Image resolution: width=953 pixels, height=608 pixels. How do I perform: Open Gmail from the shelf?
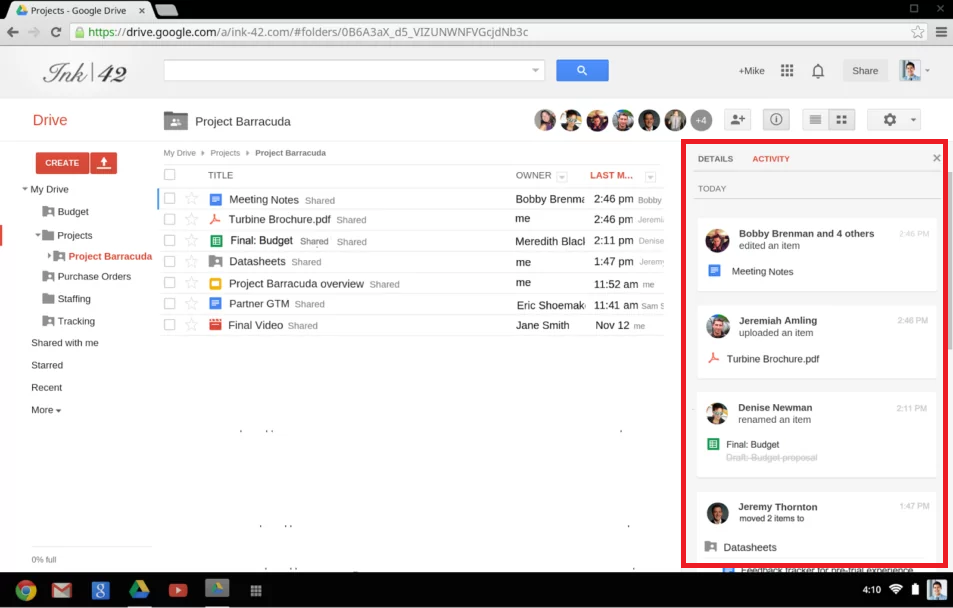click(61, 590)
